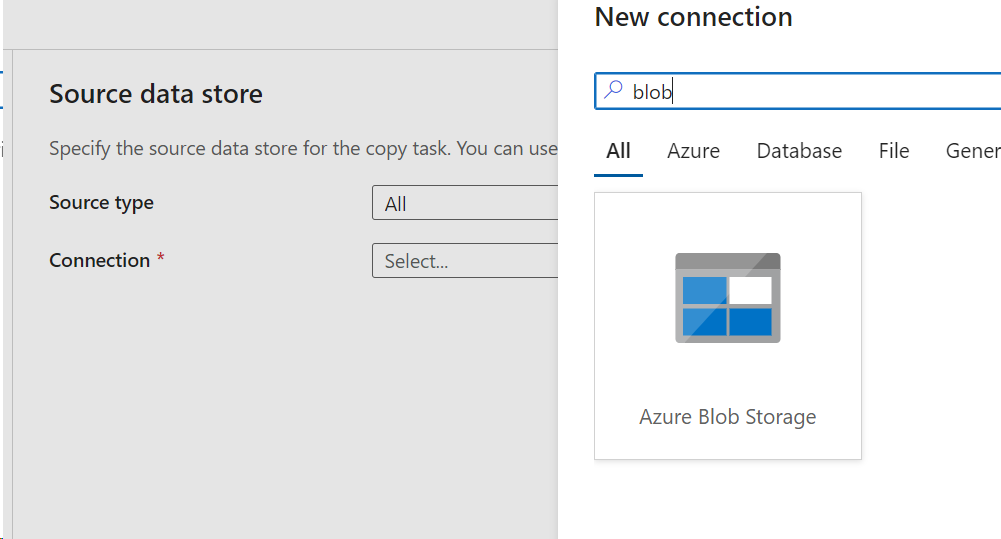Expand the Source type dropdown showing All

464,204
